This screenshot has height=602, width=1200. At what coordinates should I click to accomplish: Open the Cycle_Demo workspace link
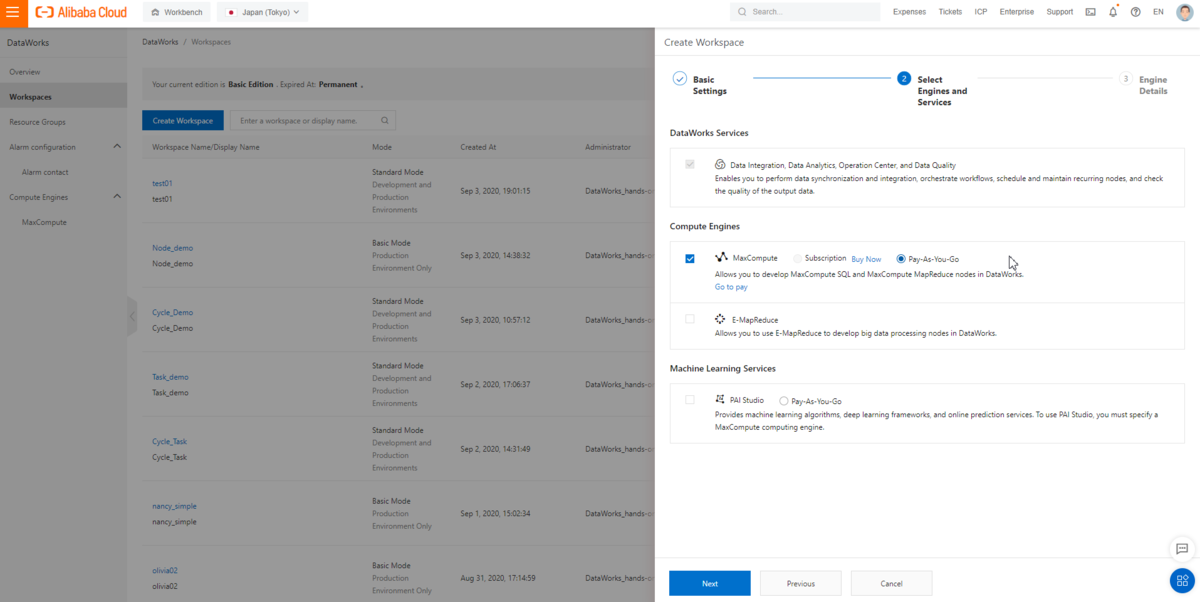coord(173,312)
